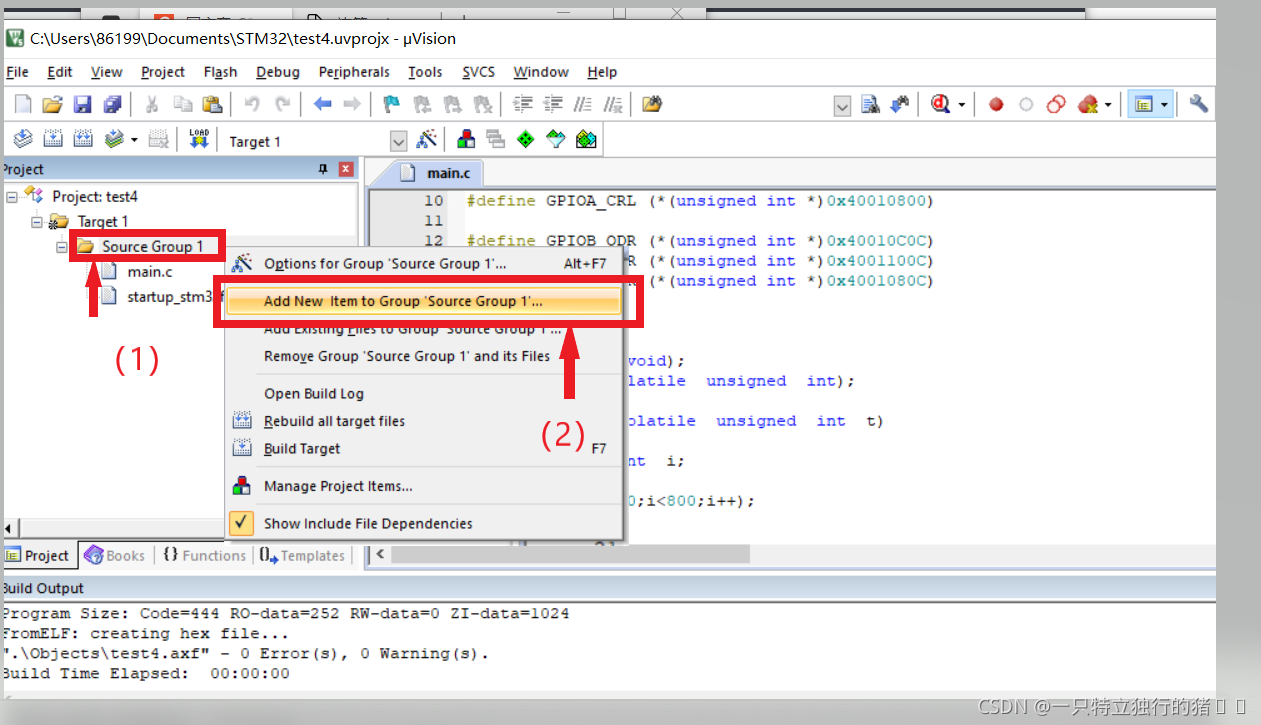The width and height of the screenshot is (1261, 725).
Task: Start debug session magnifier icon
Action: 940,104
